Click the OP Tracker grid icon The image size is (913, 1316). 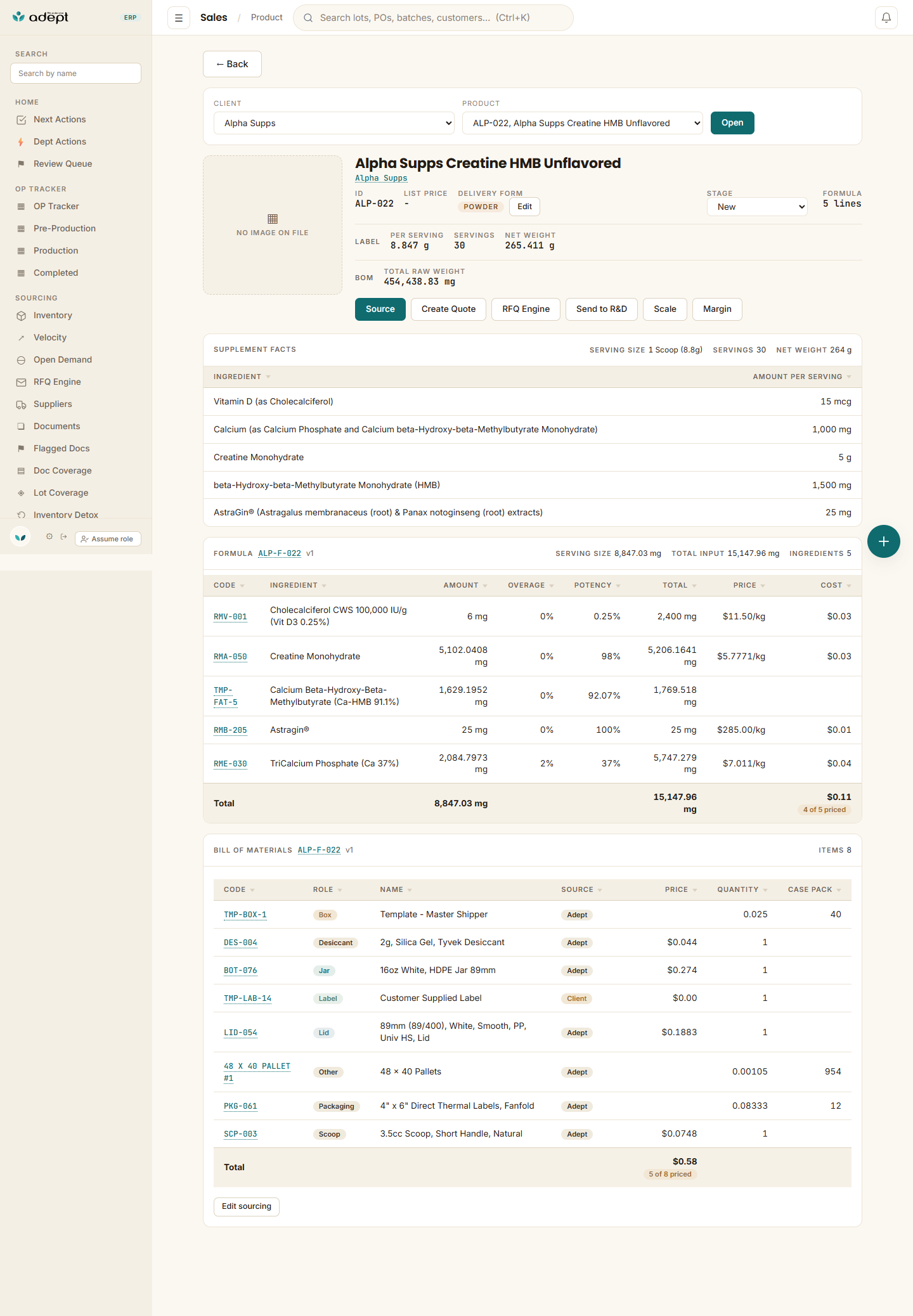pos(21,207)
